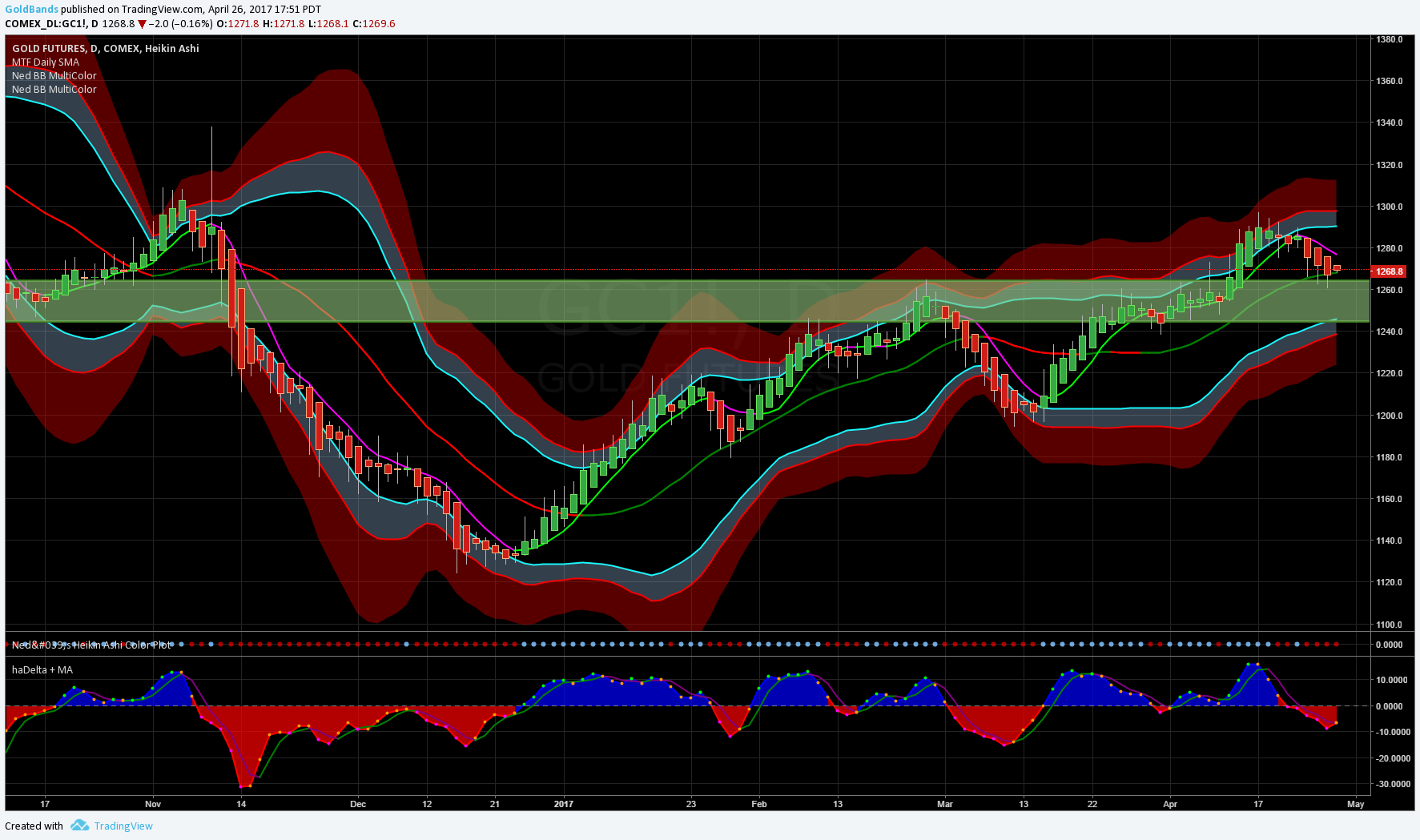This screenshot has width=1420, height=840.
Task: Click the 'Mar' date axis label
Action: tap(945, 804)
